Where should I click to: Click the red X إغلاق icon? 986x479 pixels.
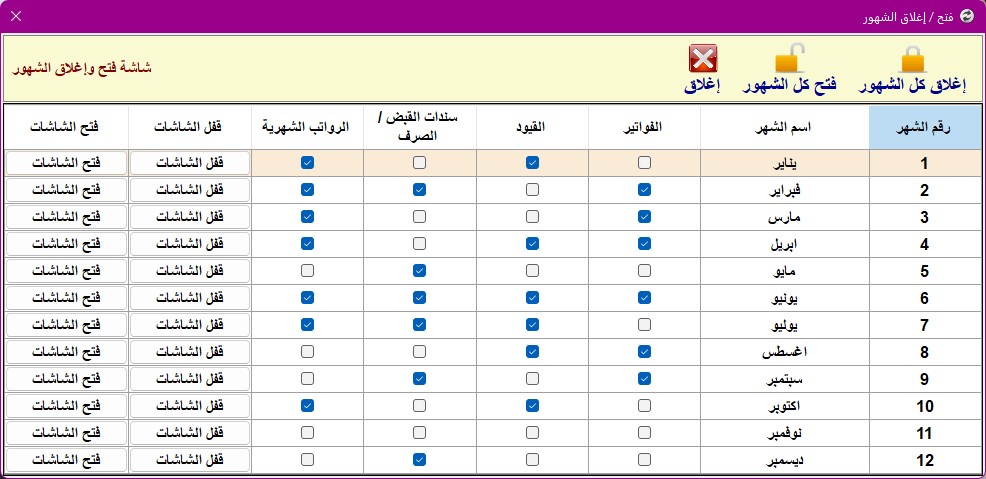pos(703,58)
